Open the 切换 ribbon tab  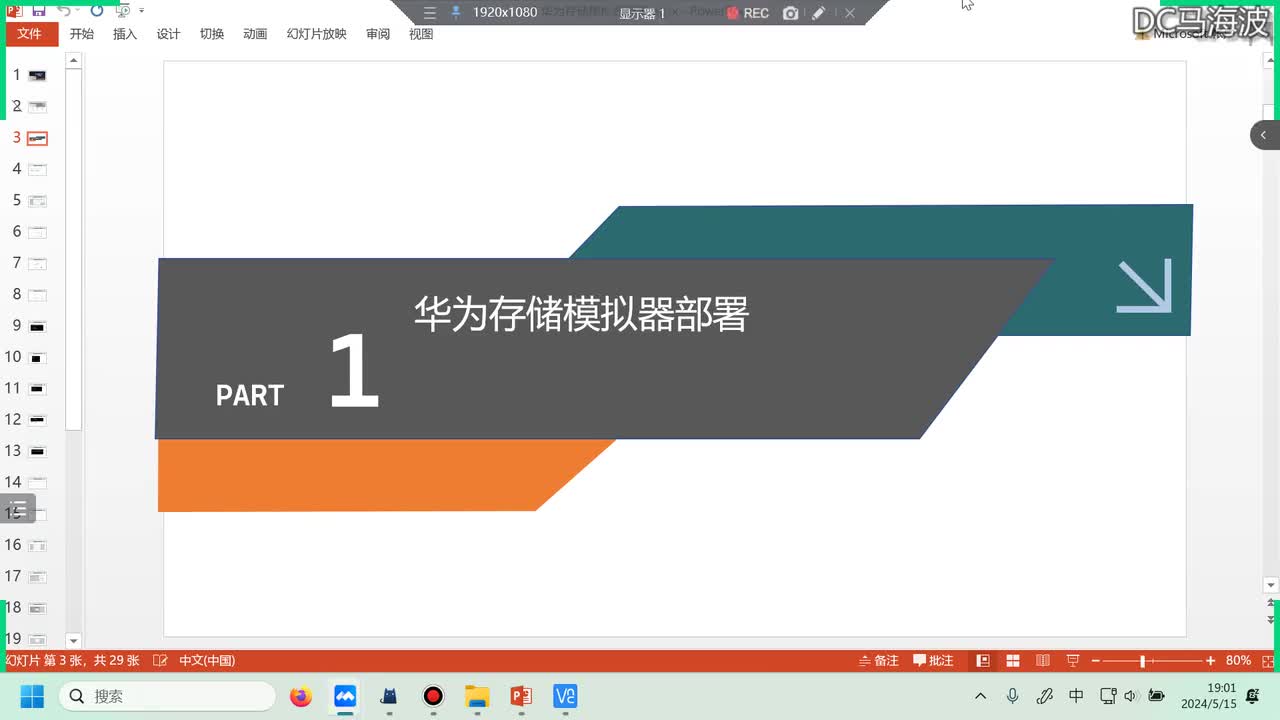[211, 34]
